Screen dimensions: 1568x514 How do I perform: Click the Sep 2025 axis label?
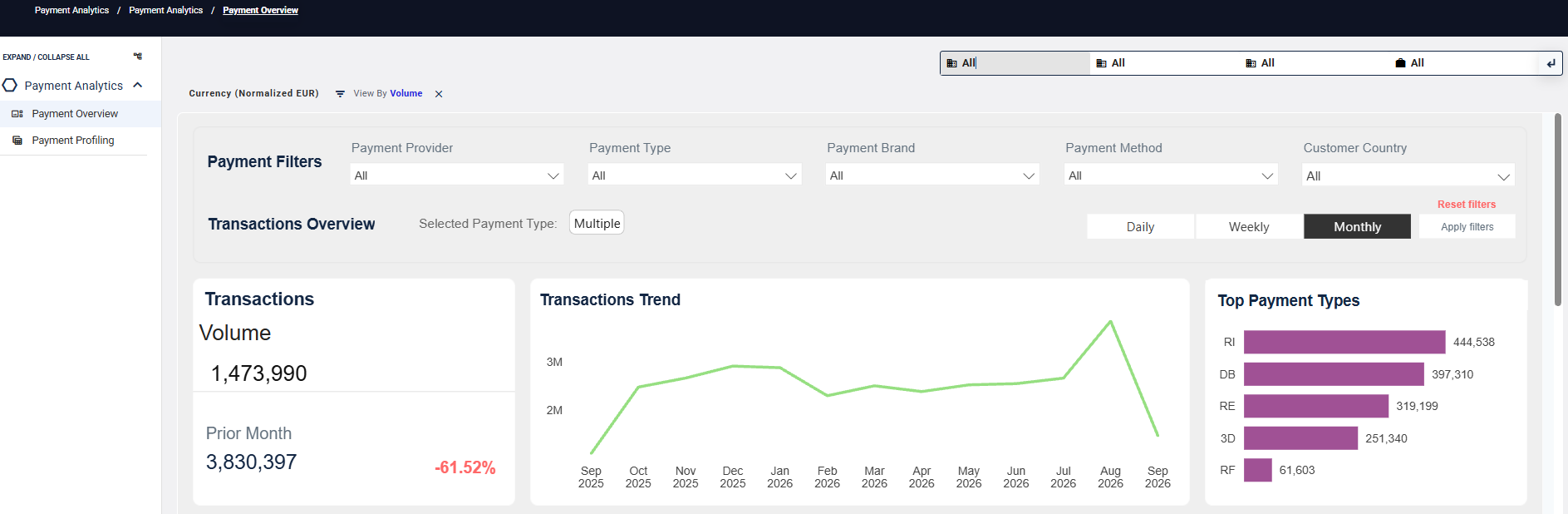pyautogui.click(x=591, y=477)
